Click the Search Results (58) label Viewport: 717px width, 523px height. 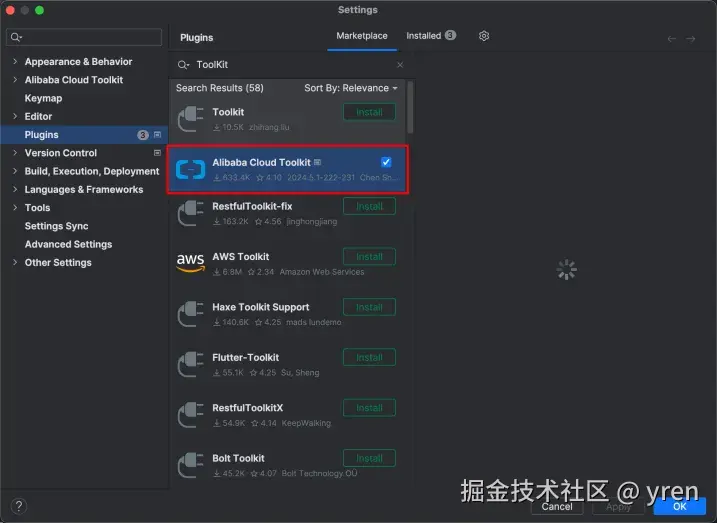point(219,88)
